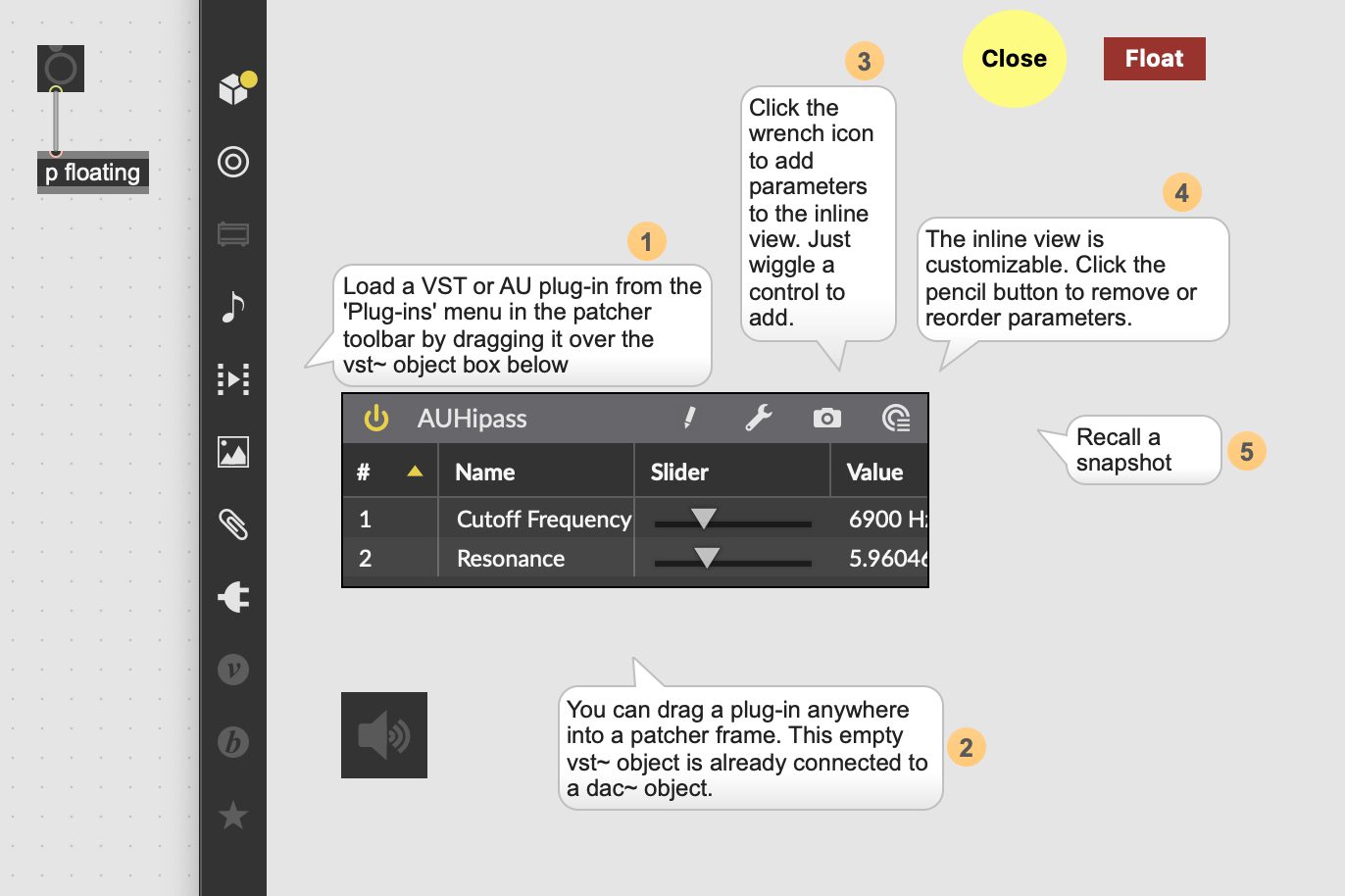Take a snapshot with camera icon

(x=827, y=419)
